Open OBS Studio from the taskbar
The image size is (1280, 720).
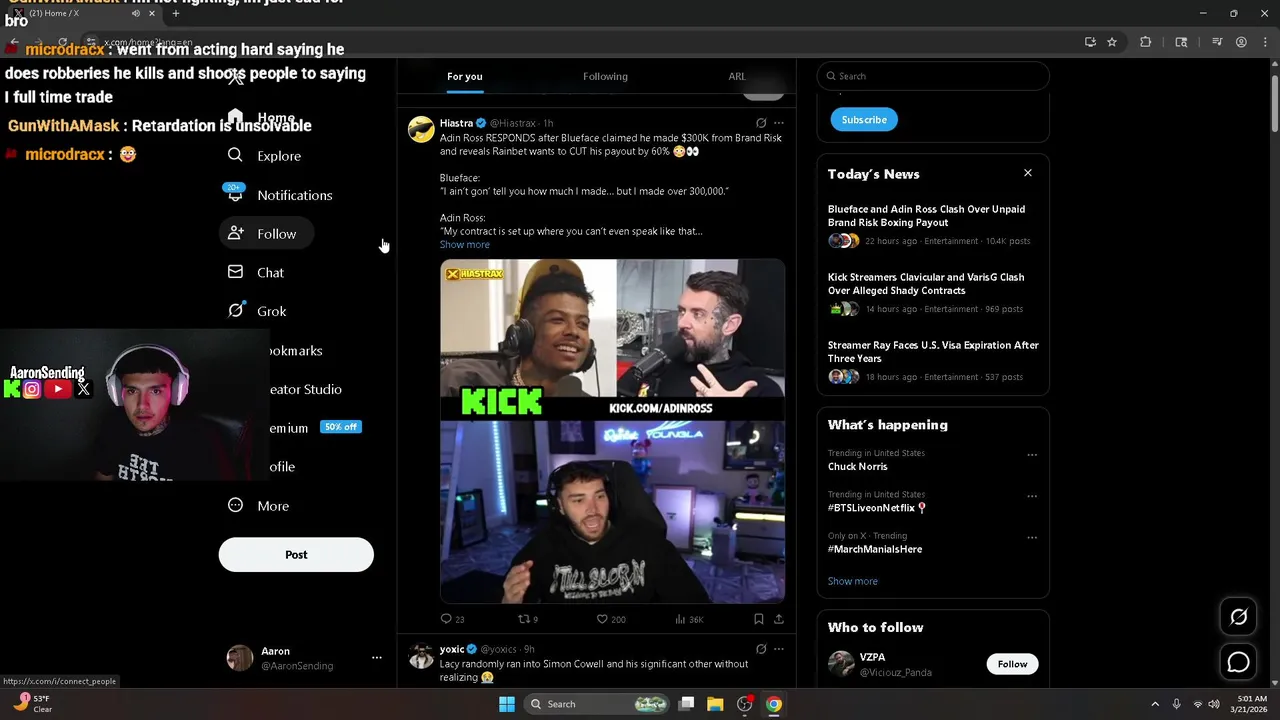pos(744,704)
